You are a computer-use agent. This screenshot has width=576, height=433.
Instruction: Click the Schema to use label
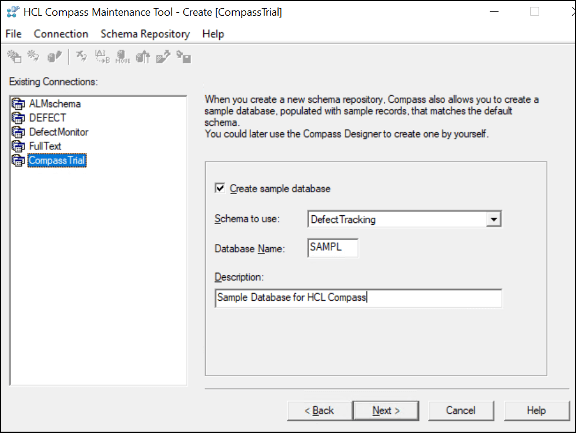point(247,219)
